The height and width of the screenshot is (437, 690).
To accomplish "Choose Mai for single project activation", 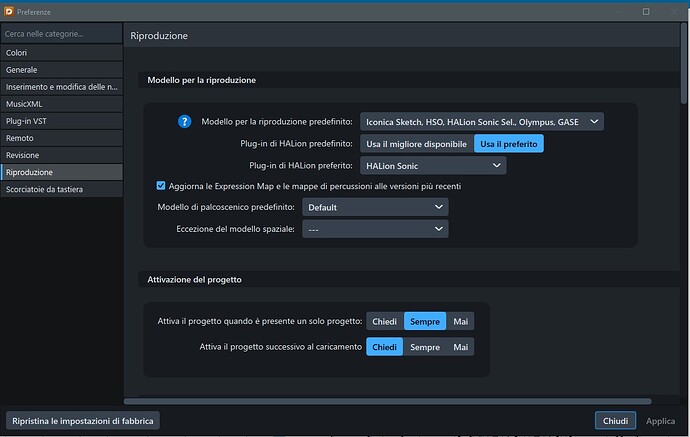I will point(460,321).
